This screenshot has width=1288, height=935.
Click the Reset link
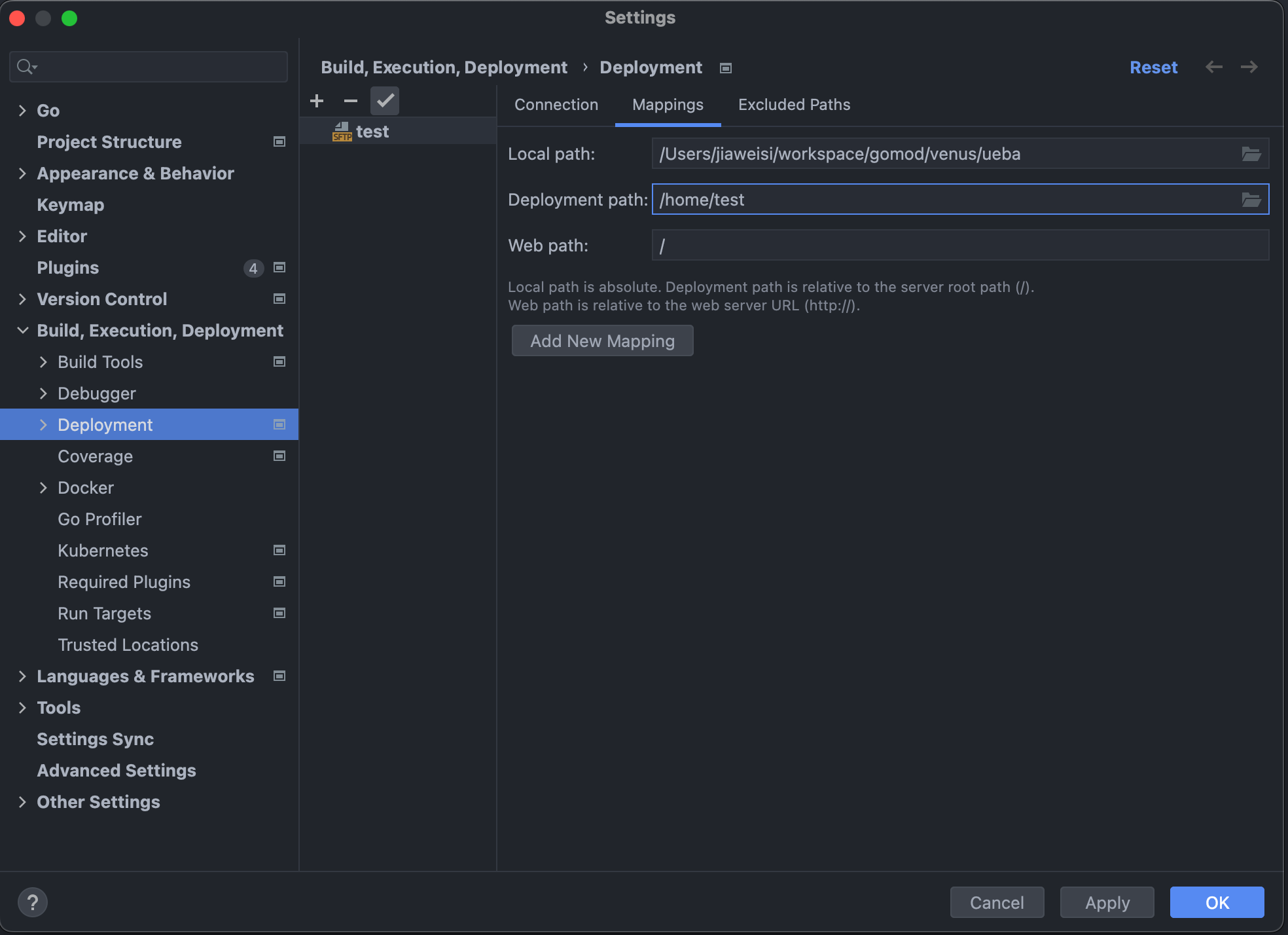click(1153, 67)
